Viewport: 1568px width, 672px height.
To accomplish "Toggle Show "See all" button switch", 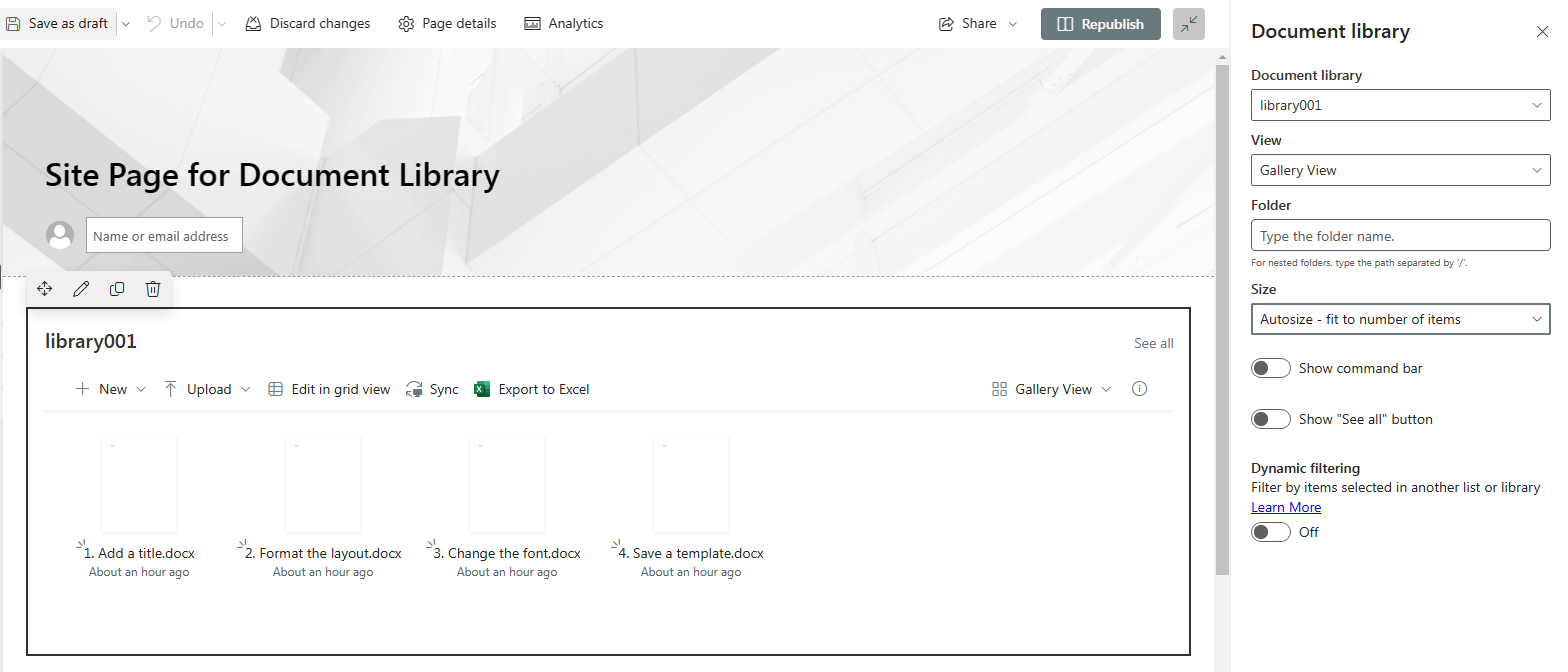I will pos(1270,419).
